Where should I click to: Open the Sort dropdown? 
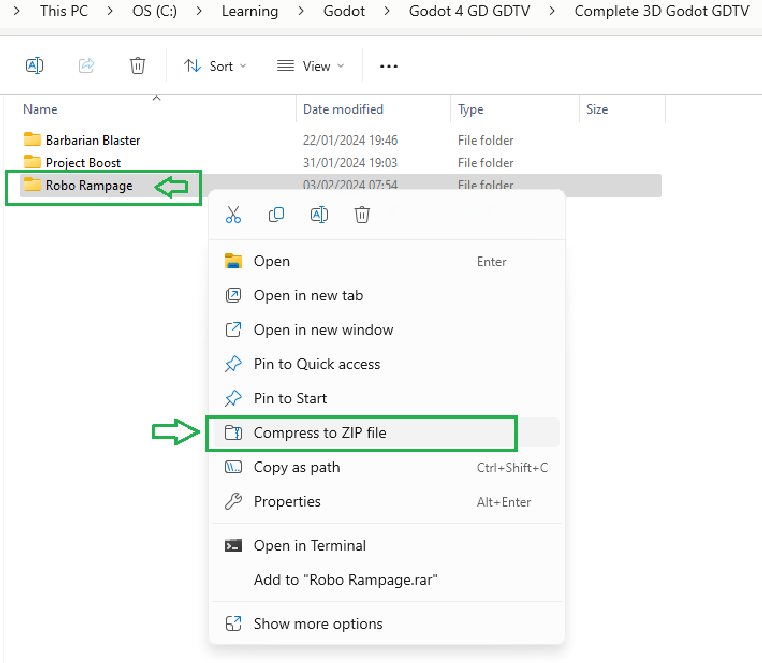[215, 66]
